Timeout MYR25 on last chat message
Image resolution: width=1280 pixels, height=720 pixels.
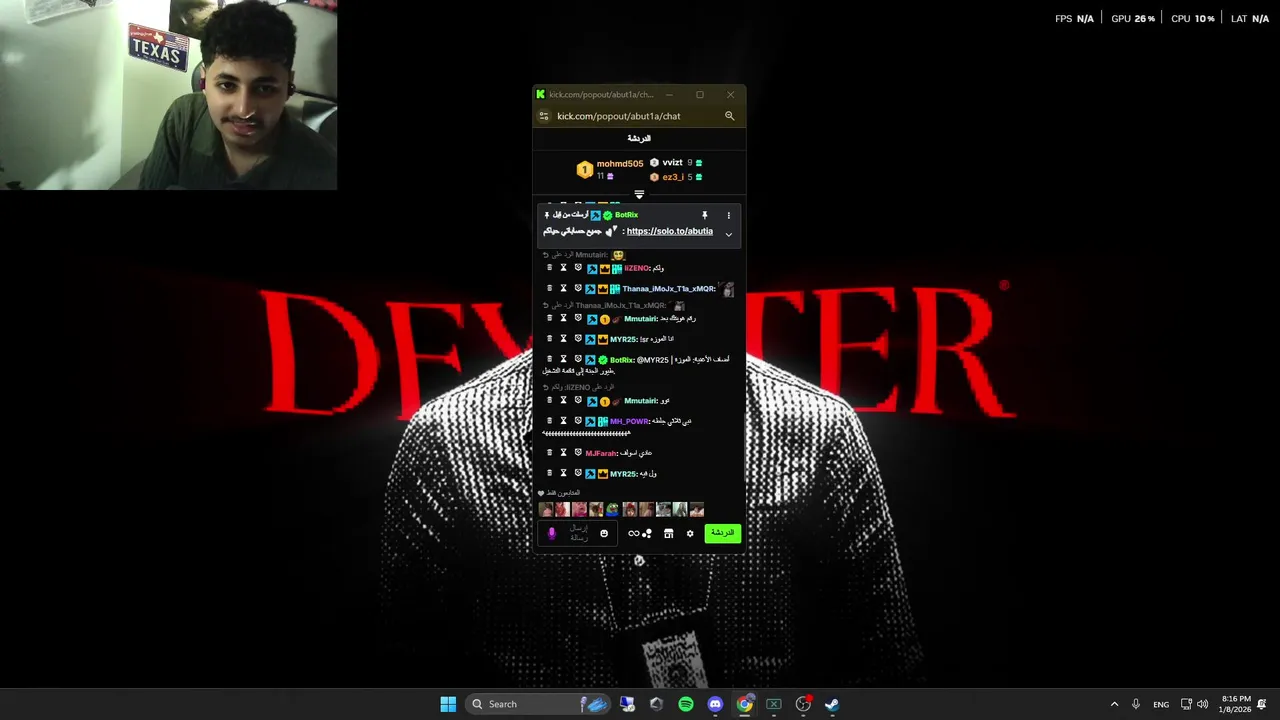pos(563,473)
